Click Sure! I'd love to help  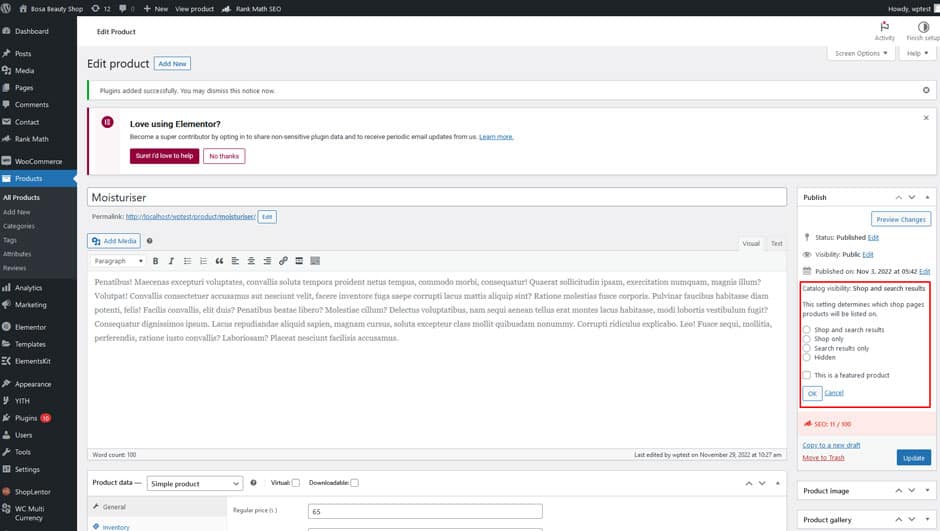click(x=164, y=156)
